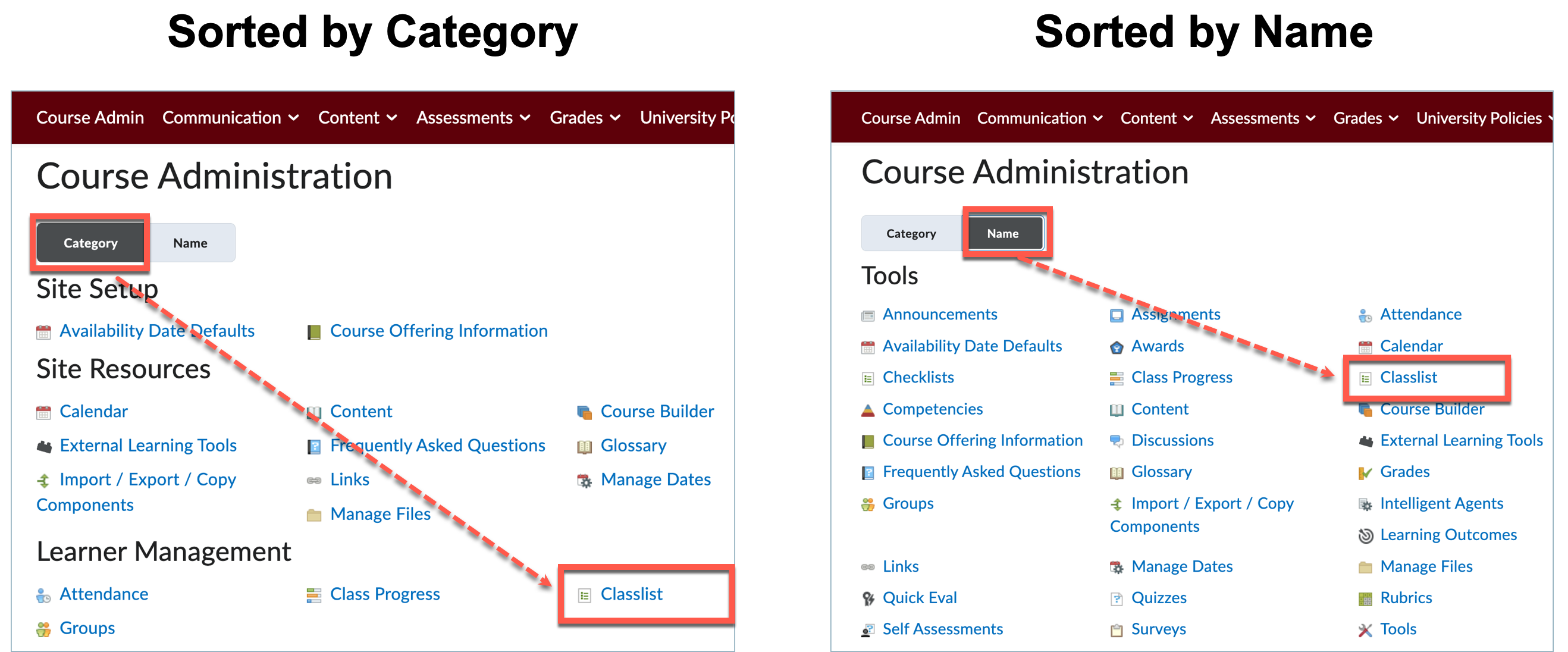Switch sorting to Category

click(90, 242)
